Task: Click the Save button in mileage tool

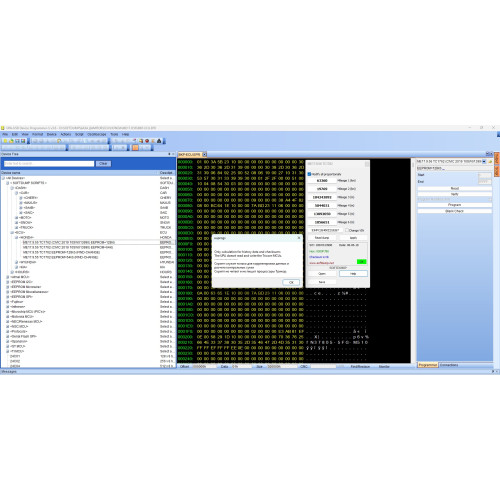Action: click(x=322, y=282)
